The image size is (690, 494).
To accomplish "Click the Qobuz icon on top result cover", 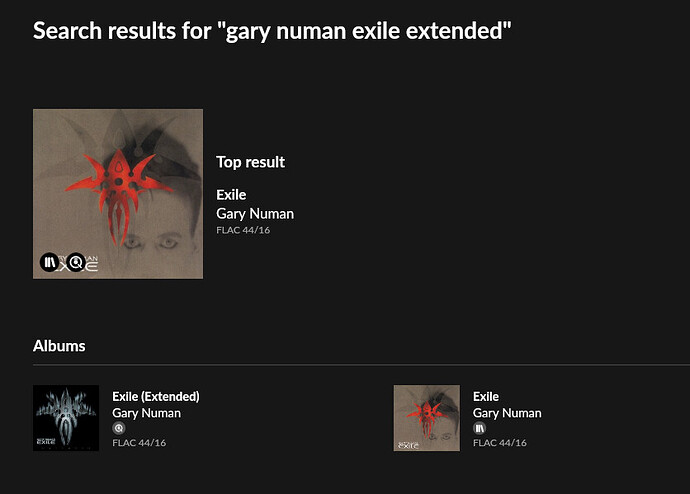I will (76, 262).
